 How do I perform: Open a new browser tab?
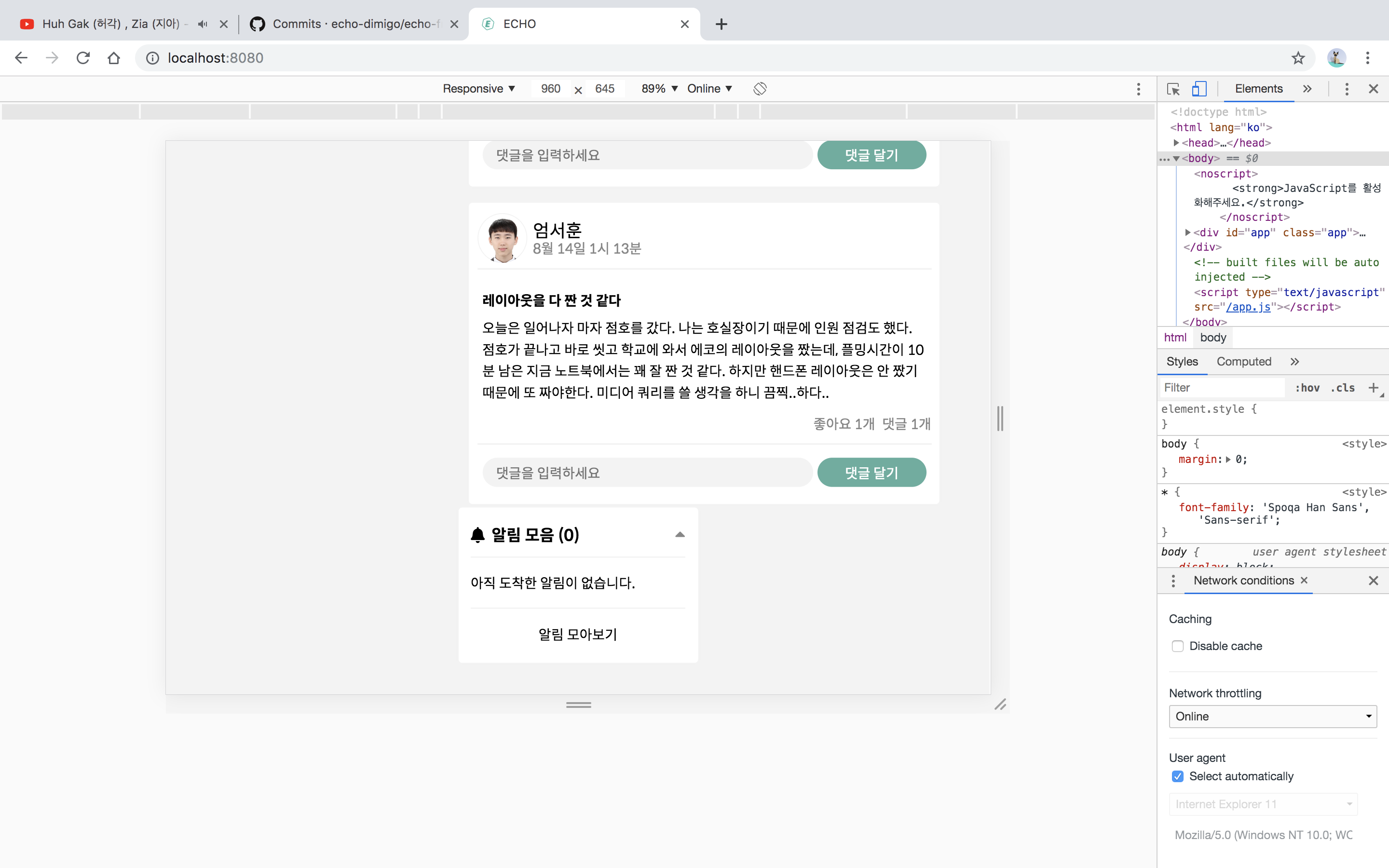(x=722, y=24)
